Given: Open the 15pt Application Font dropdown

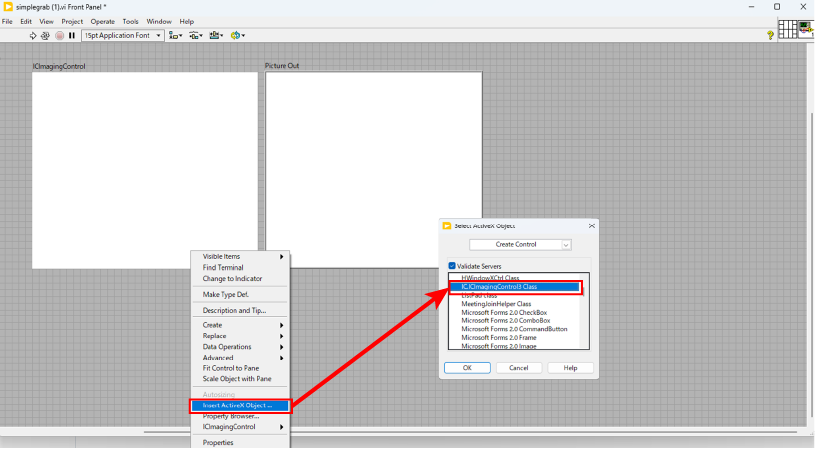Looking at the screenshot, I should [x=123, y=36].
